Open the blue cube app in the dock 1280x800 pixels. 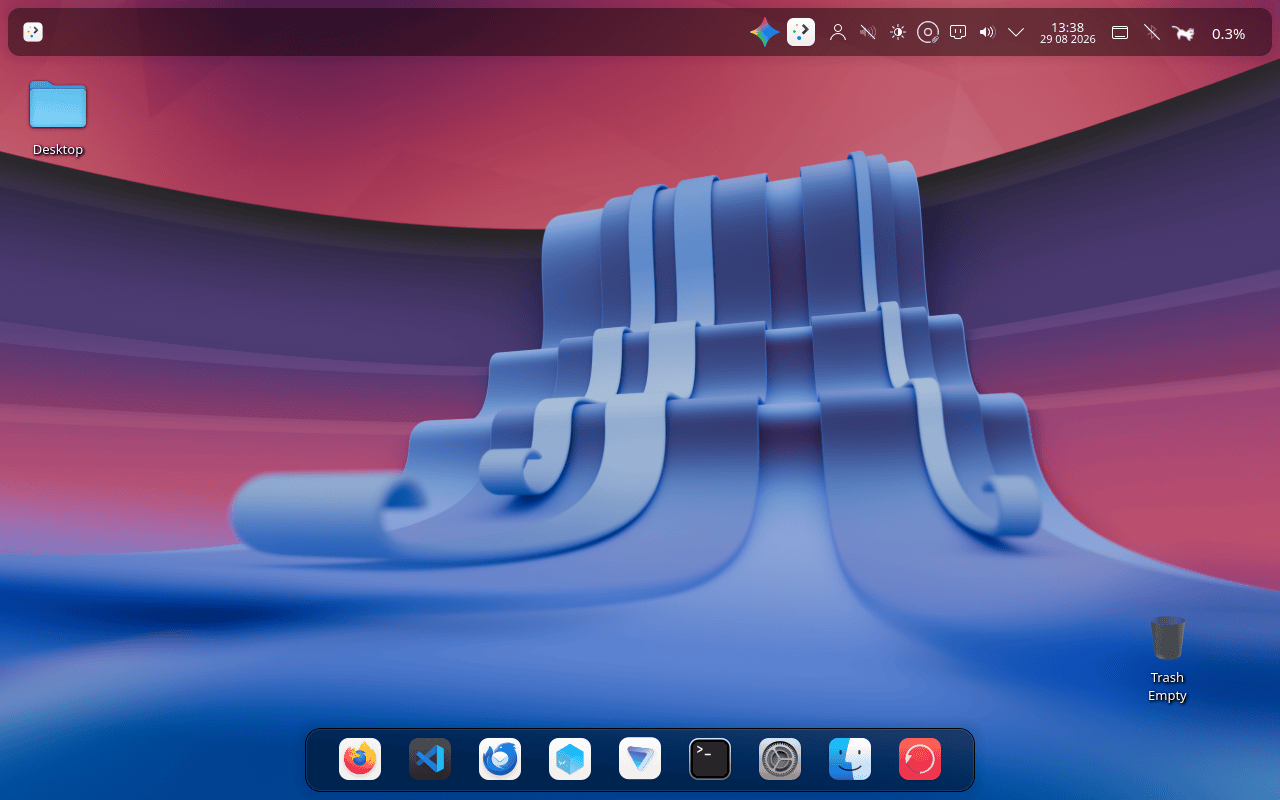(570, 759)
